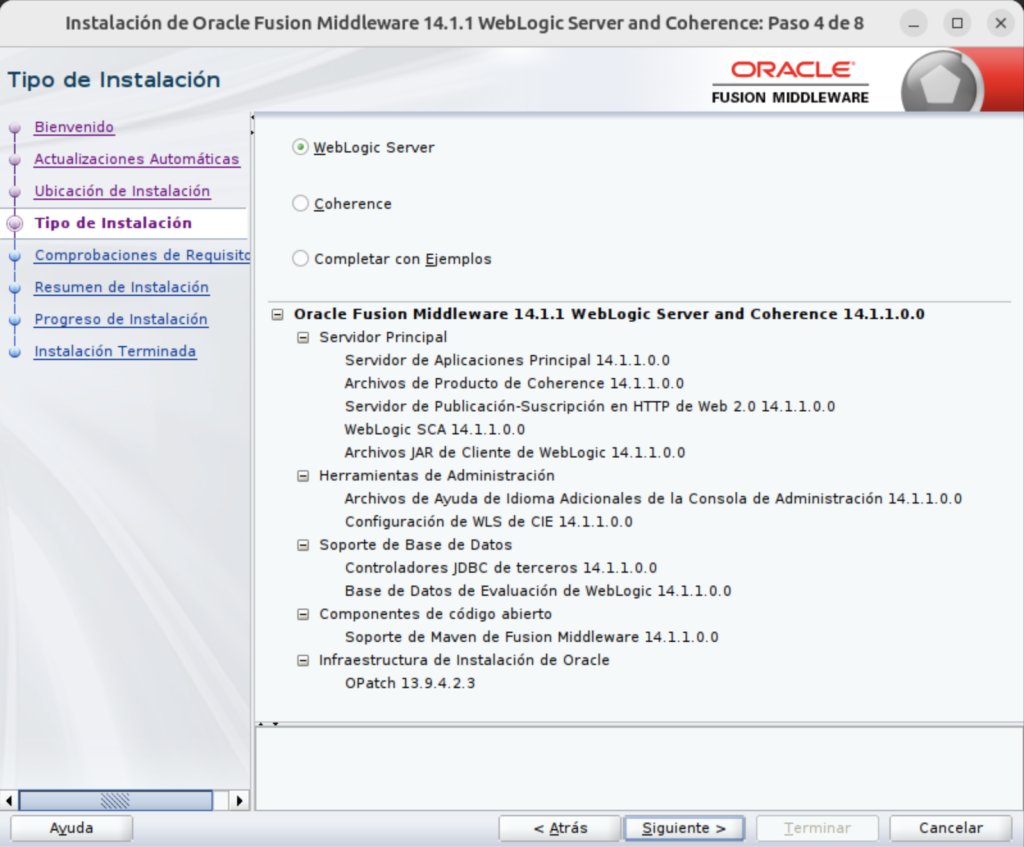Click Atrás to go back
The image size is (1024, 847).
pyautogui.click(x=559, y=828)
